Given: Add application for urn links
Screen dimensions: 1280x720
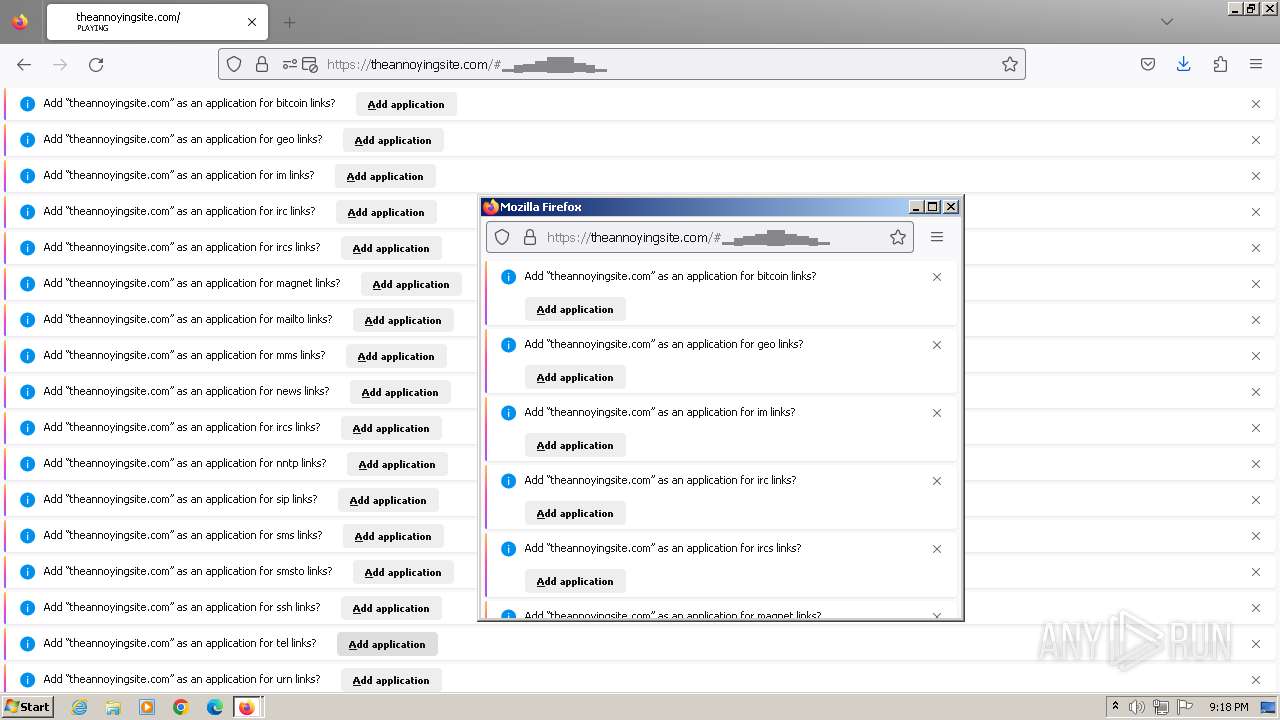Looking at the screenshot, I should 391,680.
